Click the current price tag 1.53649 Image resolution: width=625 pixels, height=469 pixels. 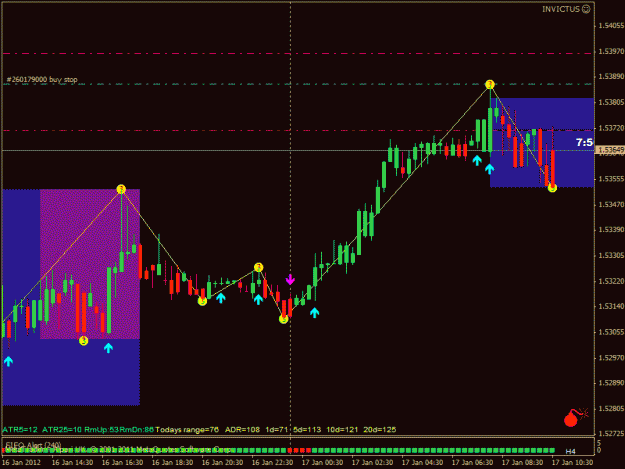pyautogui.click(x=609, y=150)
